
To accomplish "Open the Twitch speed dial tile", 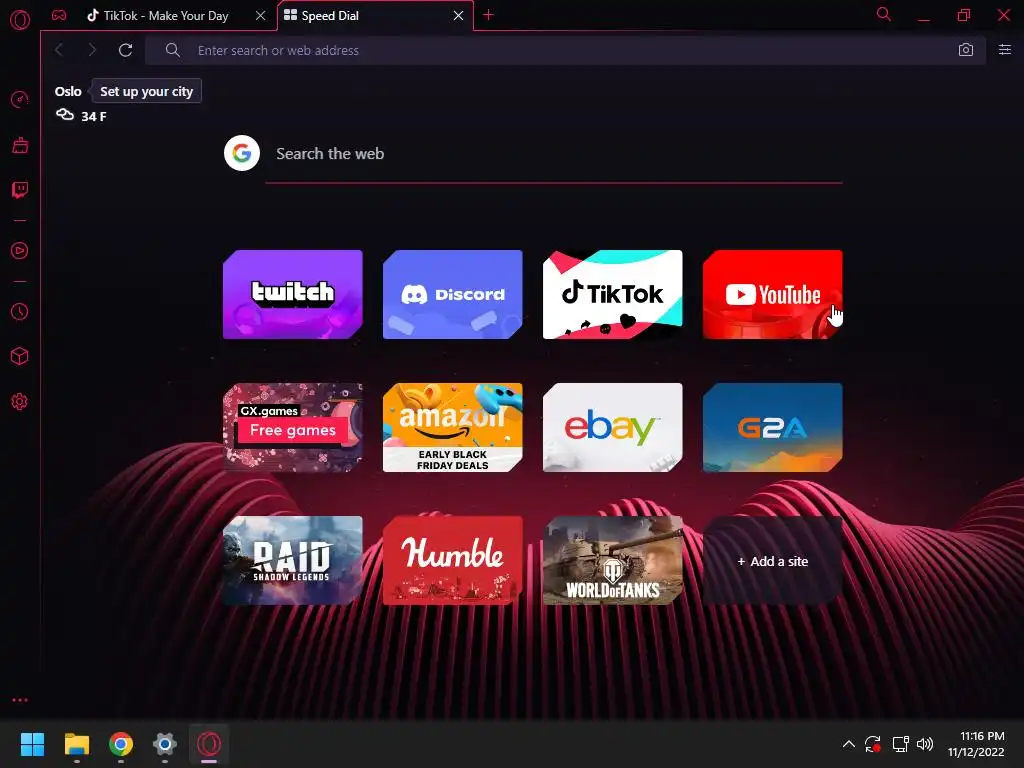I will (x=293, y=295).
